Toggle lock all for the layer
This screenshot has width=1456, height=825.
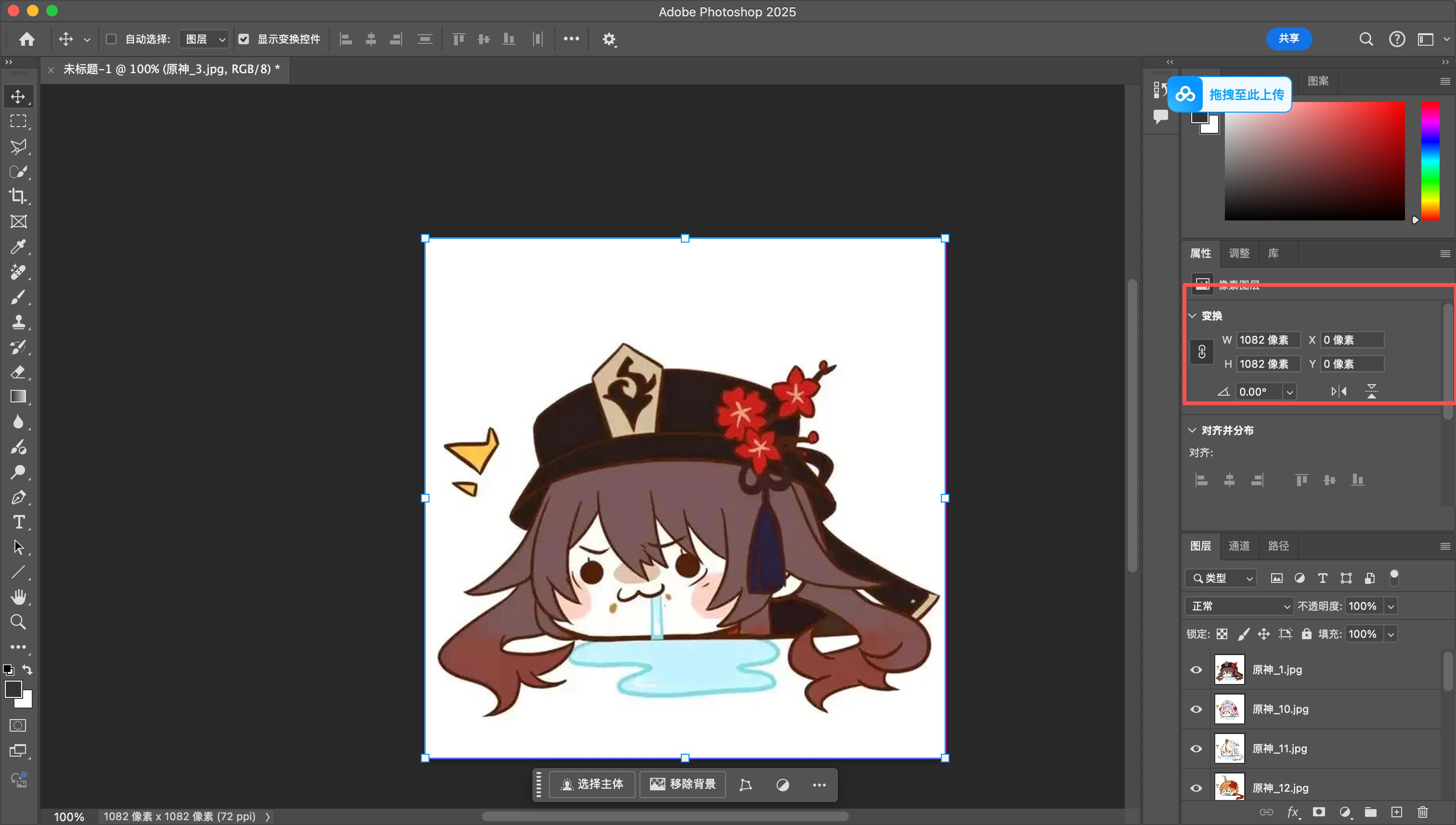[x=1306, y=634]
